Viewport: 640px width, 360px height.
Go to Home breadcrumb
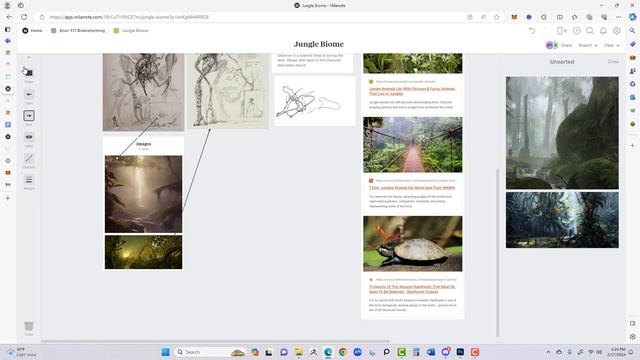click(x=32, y=31)
